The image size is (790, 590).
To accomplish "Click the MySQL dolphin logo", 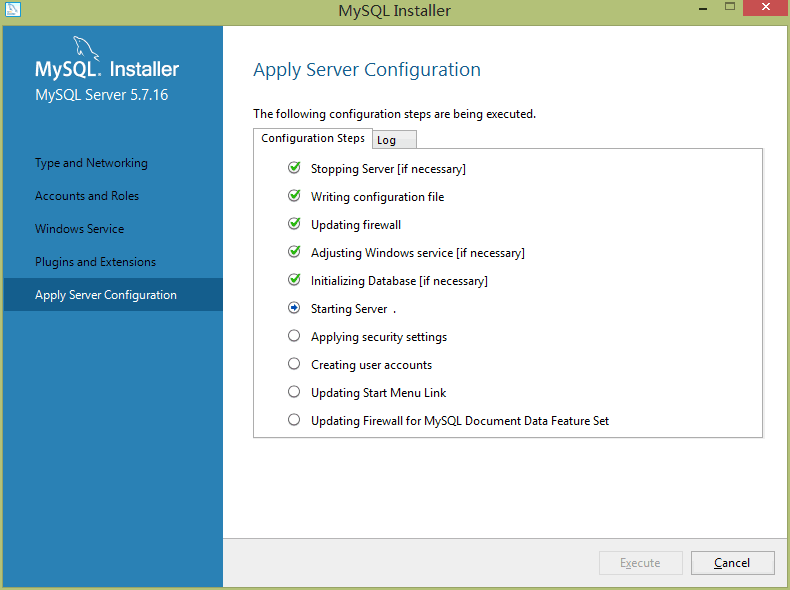I will click(88, 48).
